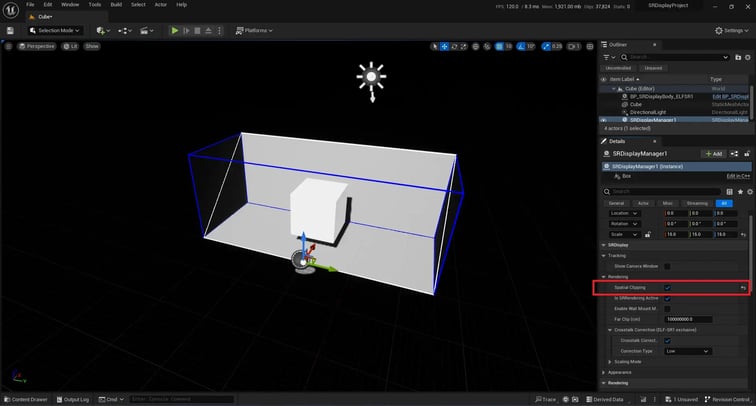Click the Outliner search field

[x=675, y=57]
